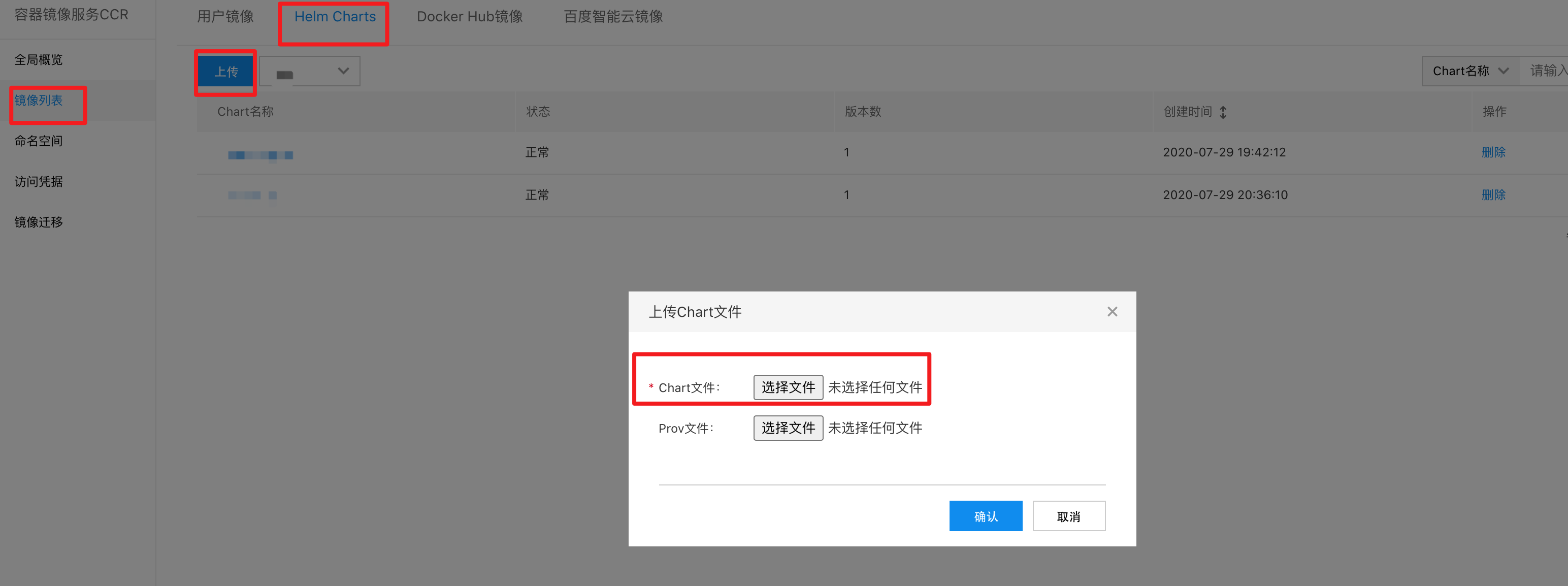Delete the chart created at 19:42:12
Viewport: 1568px width, 586px height.
tap(1493, 152)
